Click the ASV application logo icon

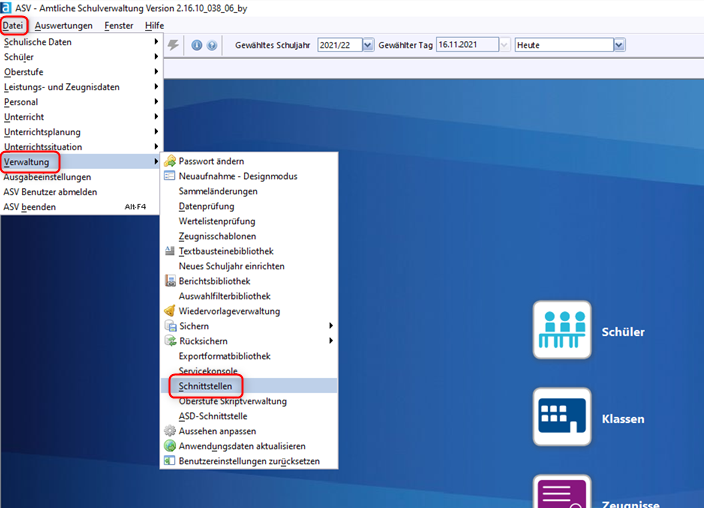pos(6,8)
